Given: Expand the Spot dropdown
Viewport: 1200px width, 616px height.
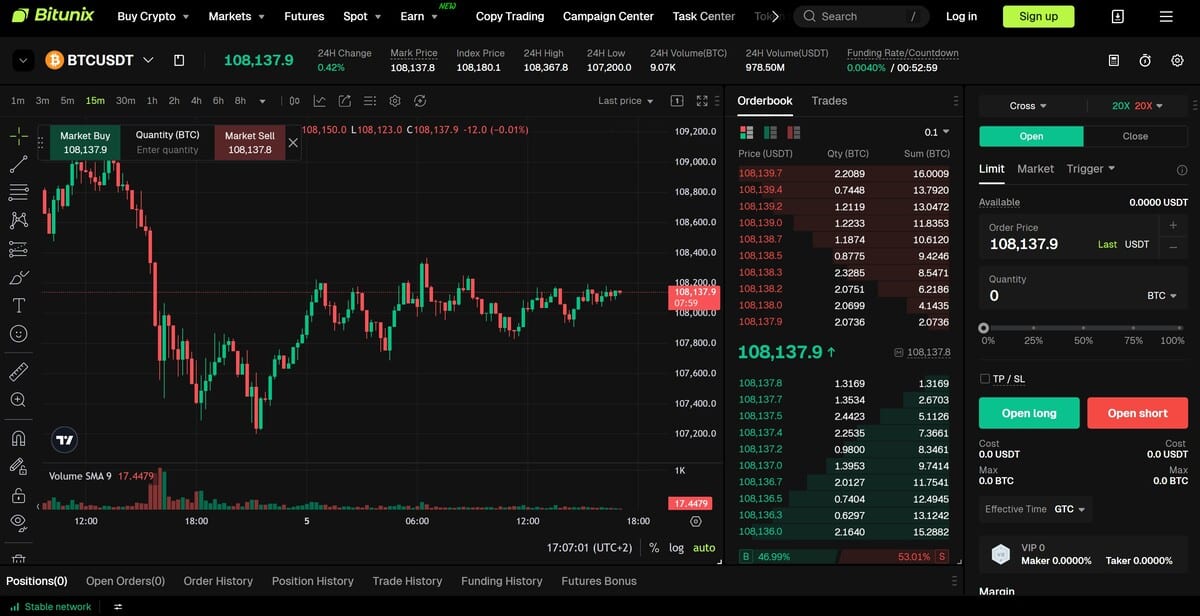Looking at the screenshot, I should [x=362, y=16].
